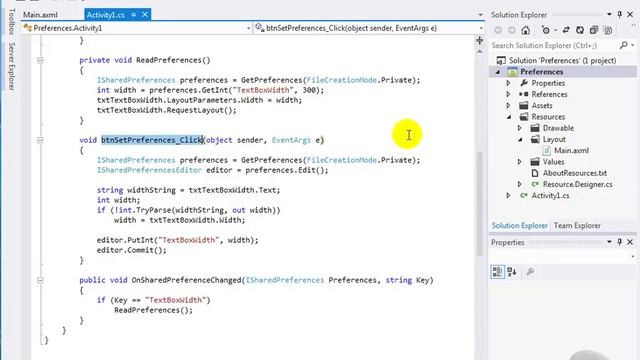
Task: Select Solution 'Preferences' (1 project) row
Action: (562, 60)
